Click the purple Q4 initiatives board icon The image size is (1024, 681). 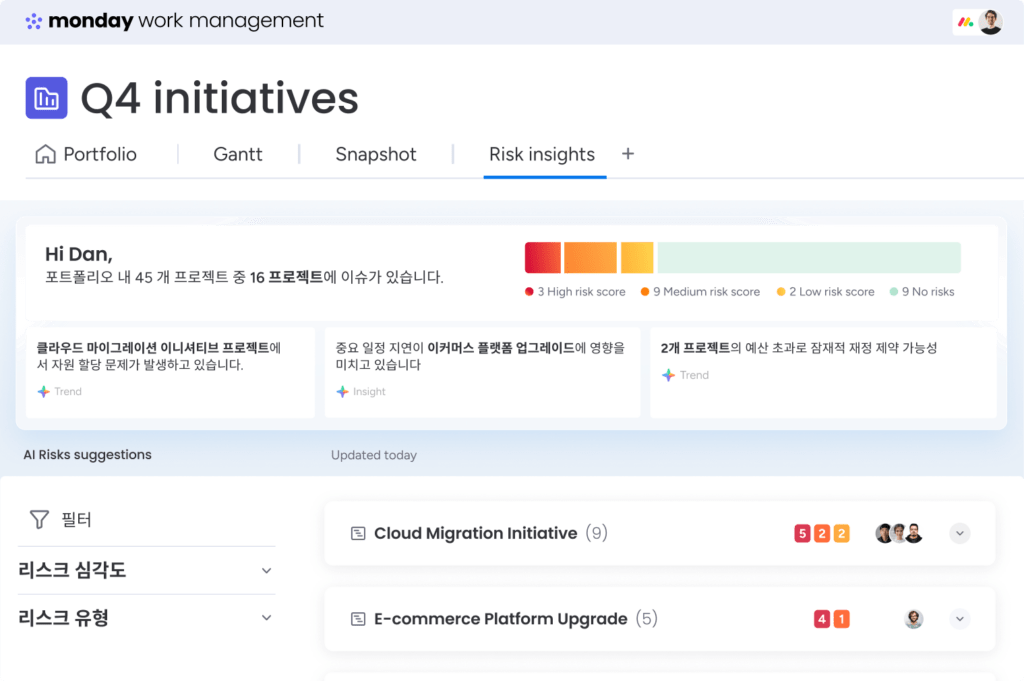coord(46,98)
